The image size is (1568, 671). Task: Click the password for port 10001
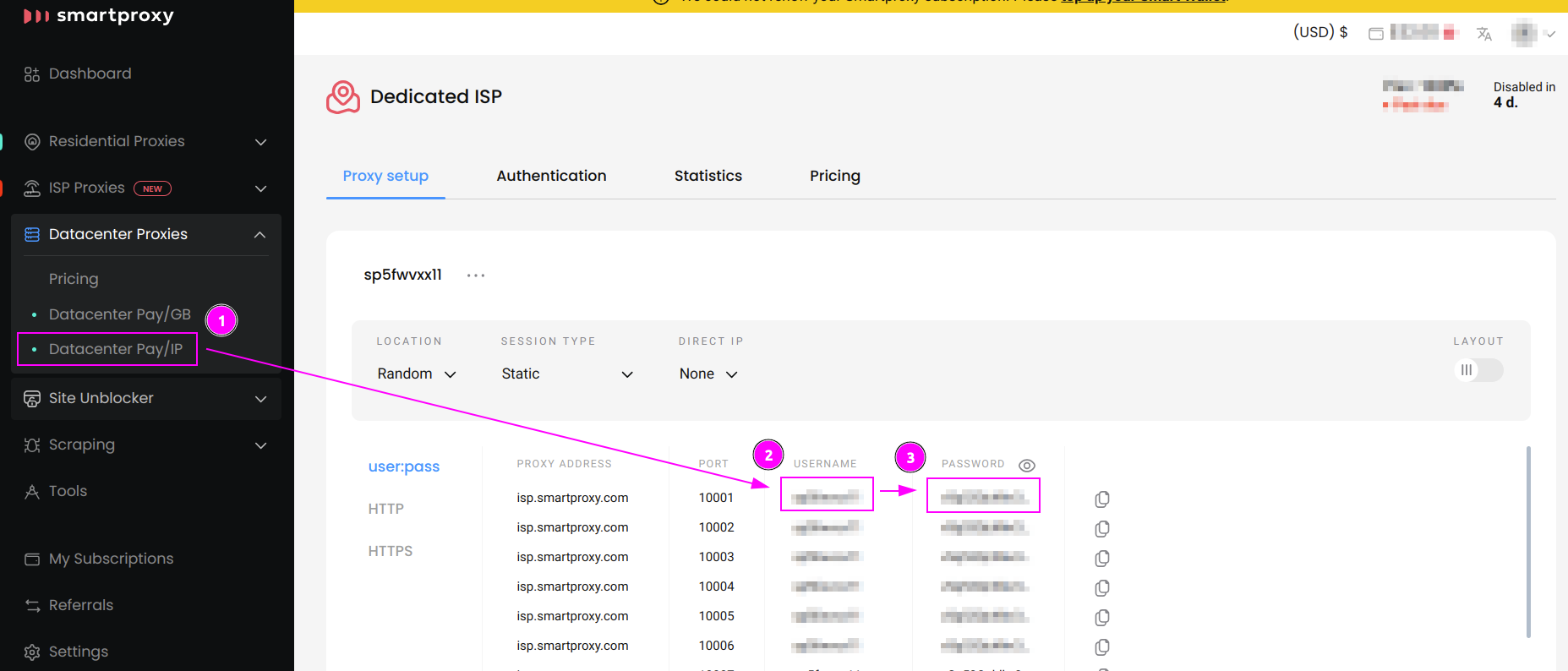984,497
